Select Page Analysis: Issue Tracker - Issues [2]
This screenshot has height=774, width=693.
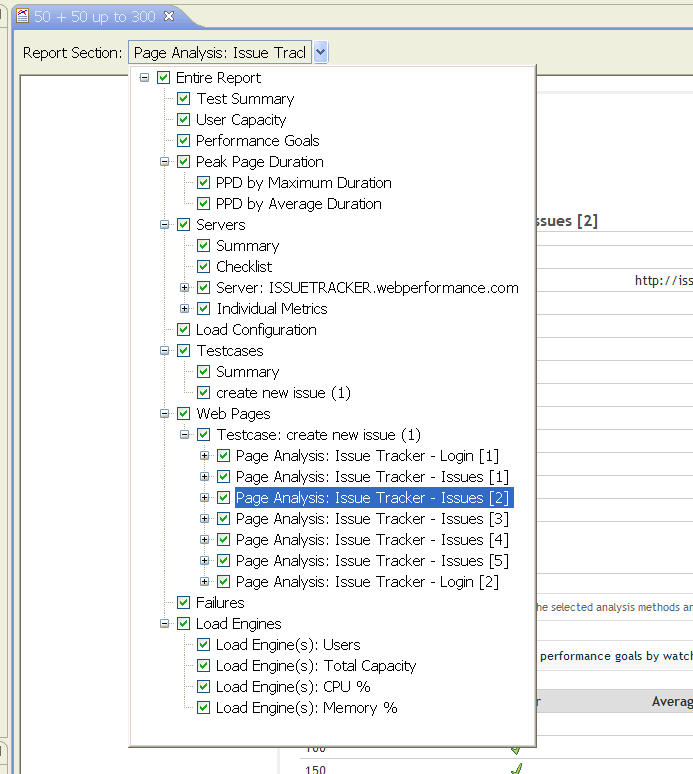pyautogui.click(x=372, y=498)
